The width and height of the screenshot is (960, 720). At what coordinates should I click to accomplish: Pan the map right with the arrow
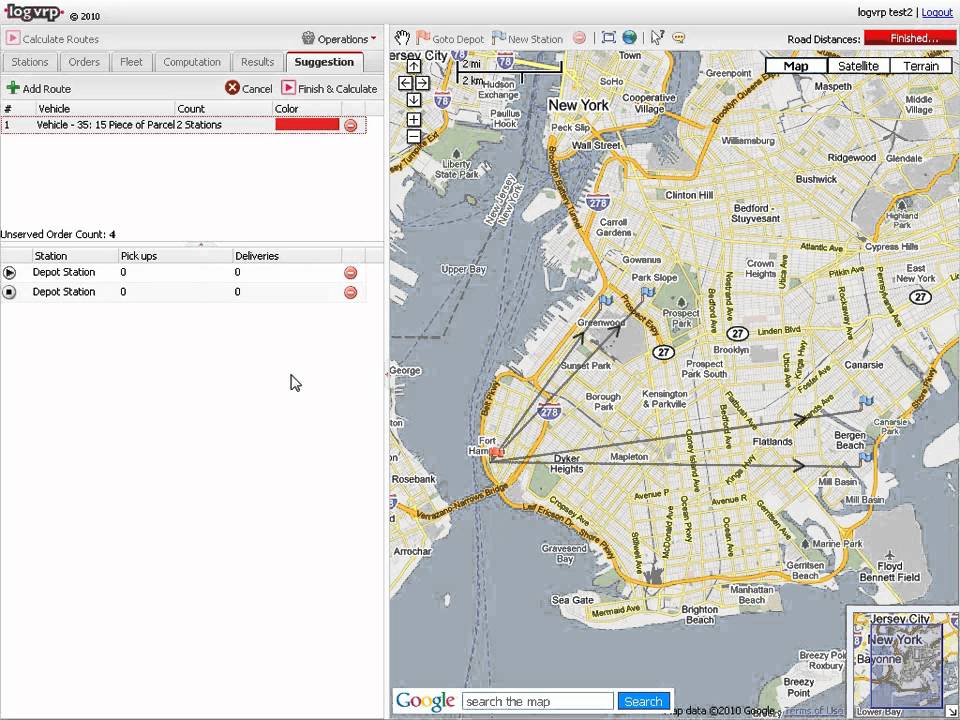pyautogui.click(x=422, y=83)
